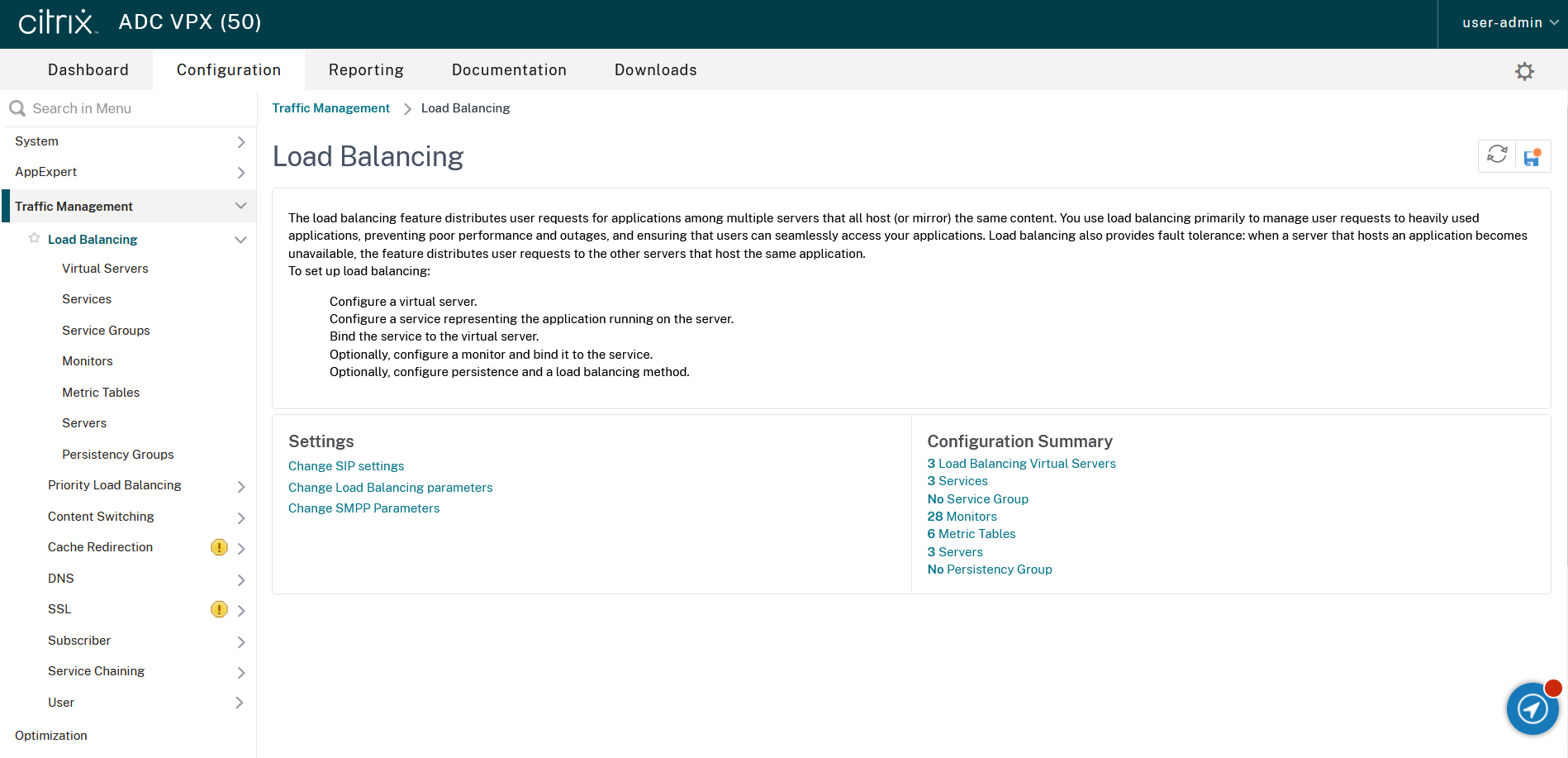This screenshot has height=758, width=1568.
Task: Click the refresh icon on Load Balancing page
Action: [x=1497, y=155]
